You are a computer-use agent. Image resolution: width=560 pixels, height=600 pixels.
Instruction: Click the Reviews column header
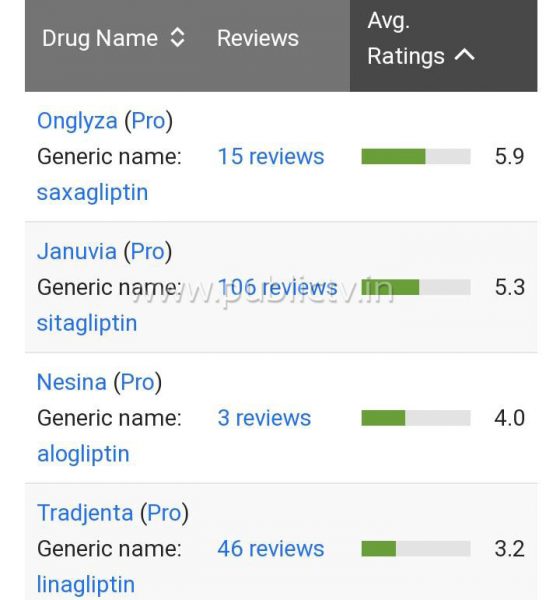pyautogui.click(x=258, y=38)
